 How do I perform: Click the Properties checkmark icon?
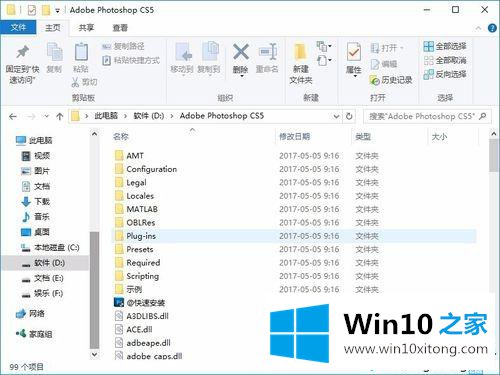tap(354, 52)
